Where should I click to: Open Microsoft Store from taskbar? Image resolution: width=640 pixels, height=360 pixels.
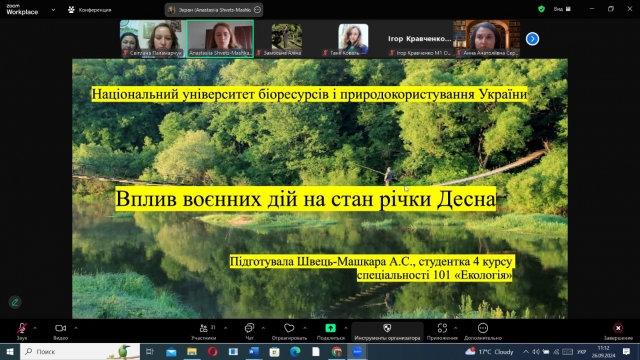click(x=274, y=351)
